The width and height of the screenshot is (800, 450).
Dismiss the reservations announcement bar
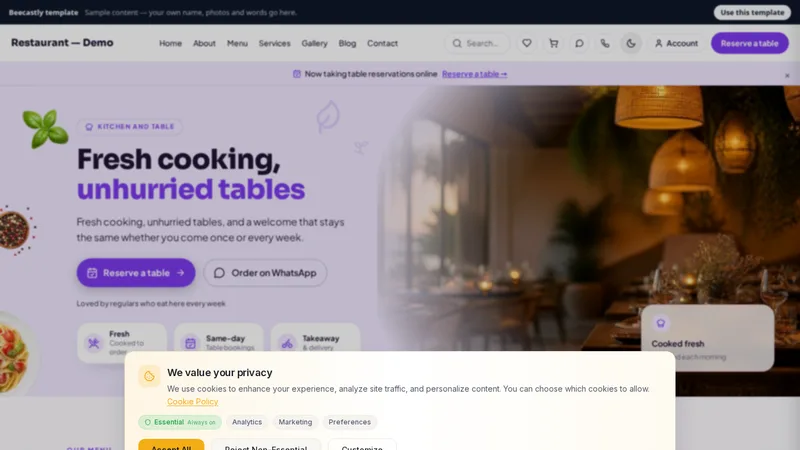787,76
